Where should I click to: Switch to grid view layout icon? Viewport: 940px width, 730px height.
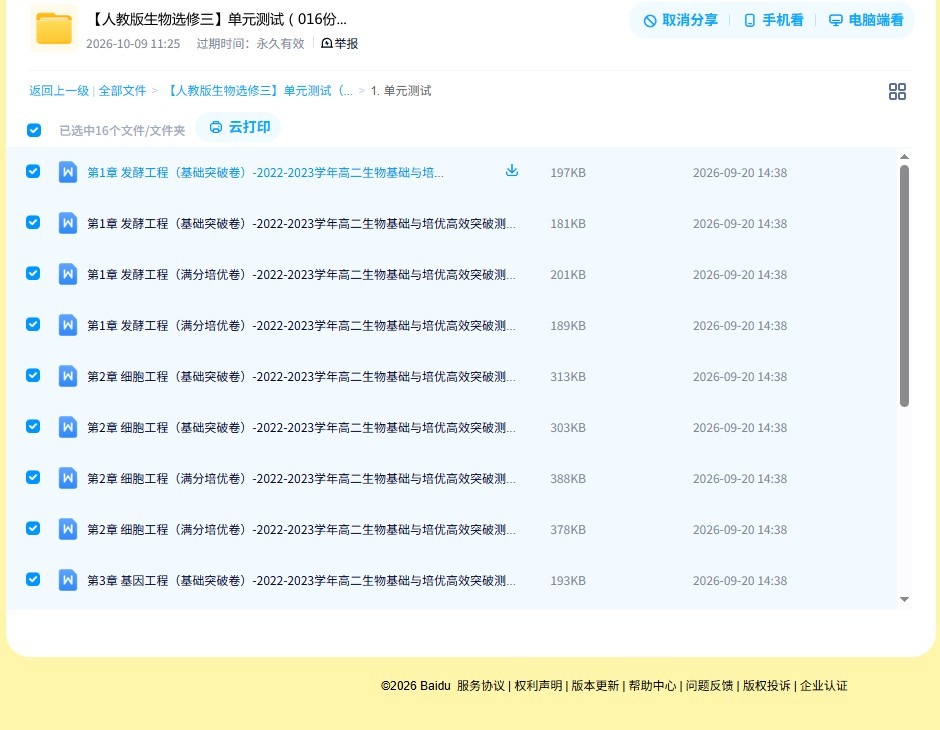tap(897, 91)
